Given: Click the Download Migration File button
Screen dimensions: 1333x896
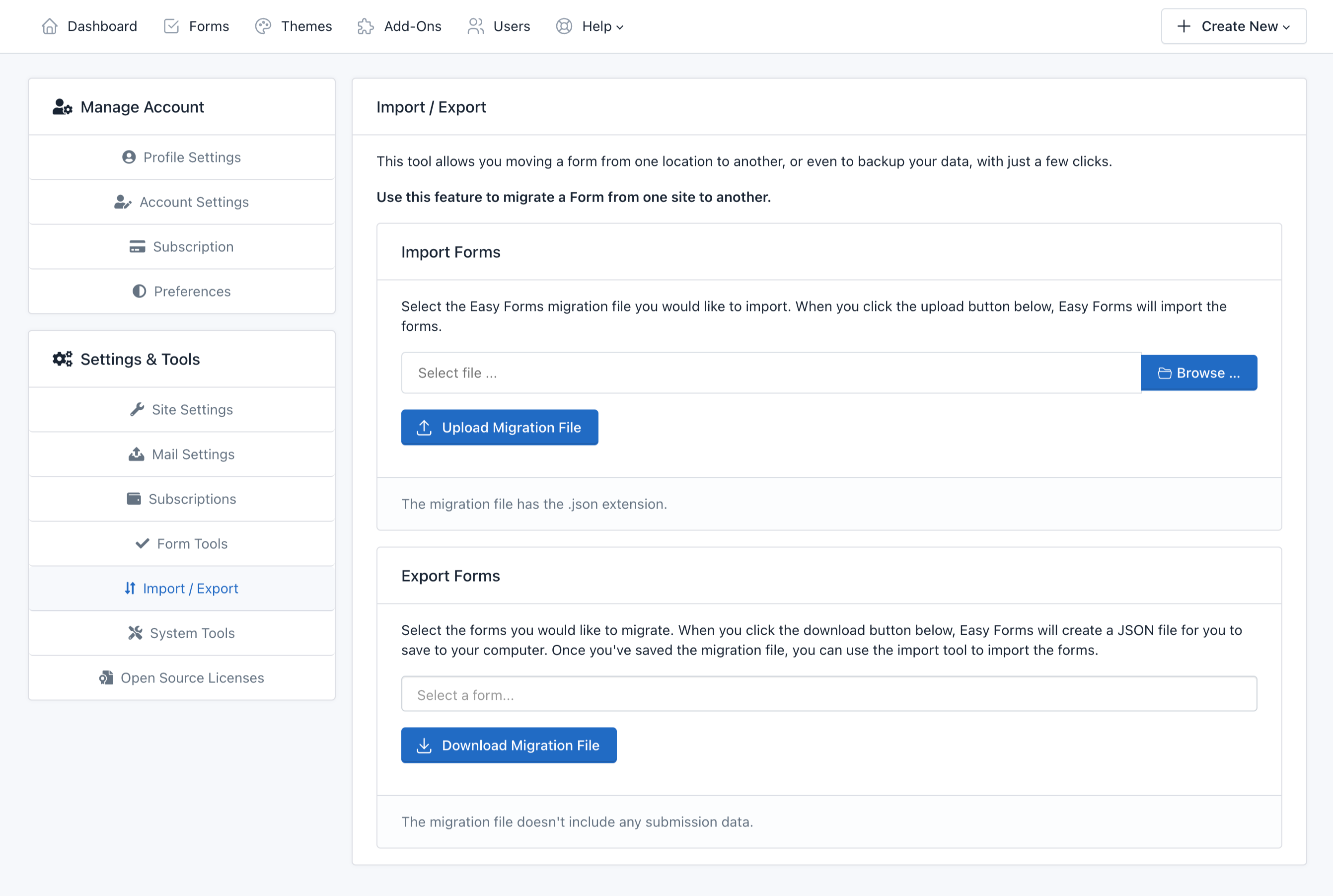Looking at the screenshot, I should click(509, 745).
